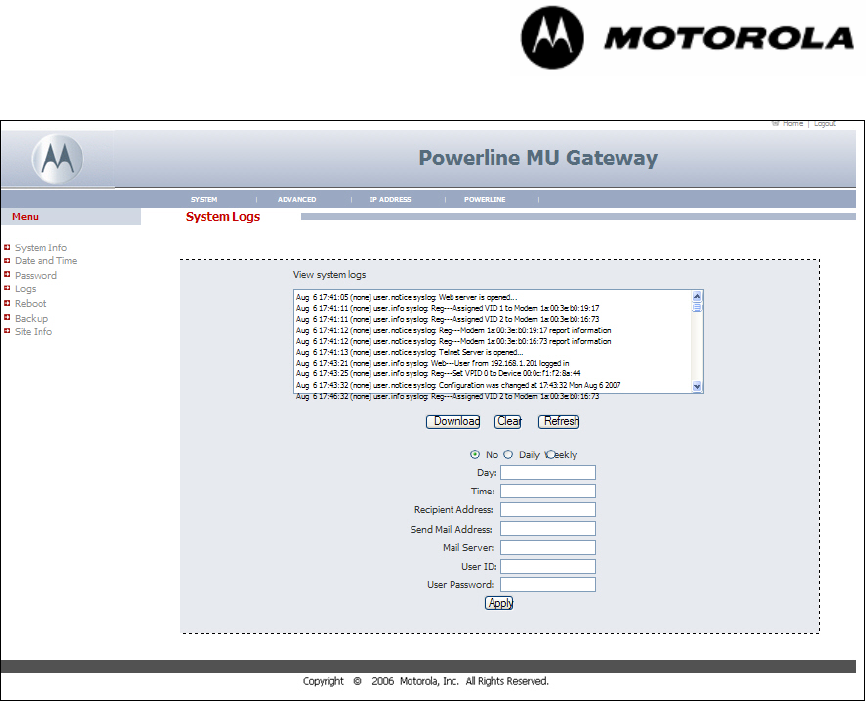Click the red bullet icon beside Logs
This screenshot has height=701, width=866.
click(7, 288)
